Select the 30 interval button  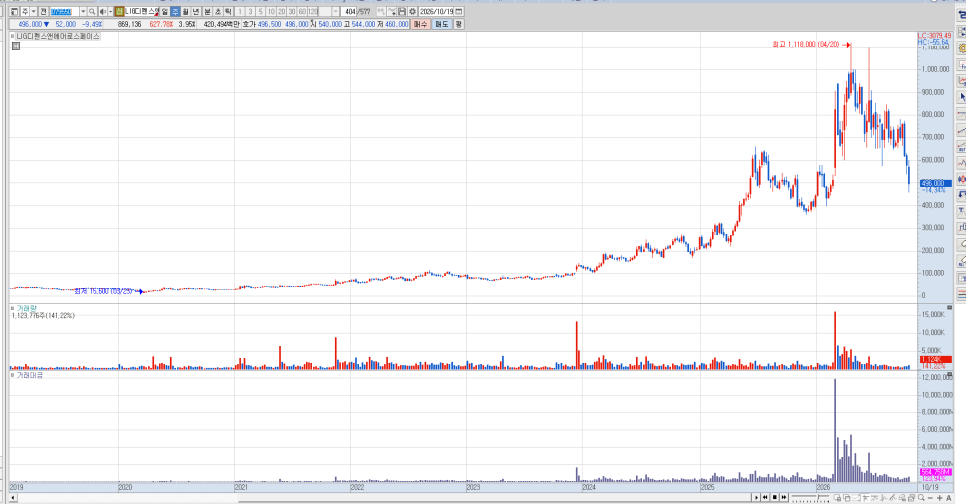coord(291,11)
